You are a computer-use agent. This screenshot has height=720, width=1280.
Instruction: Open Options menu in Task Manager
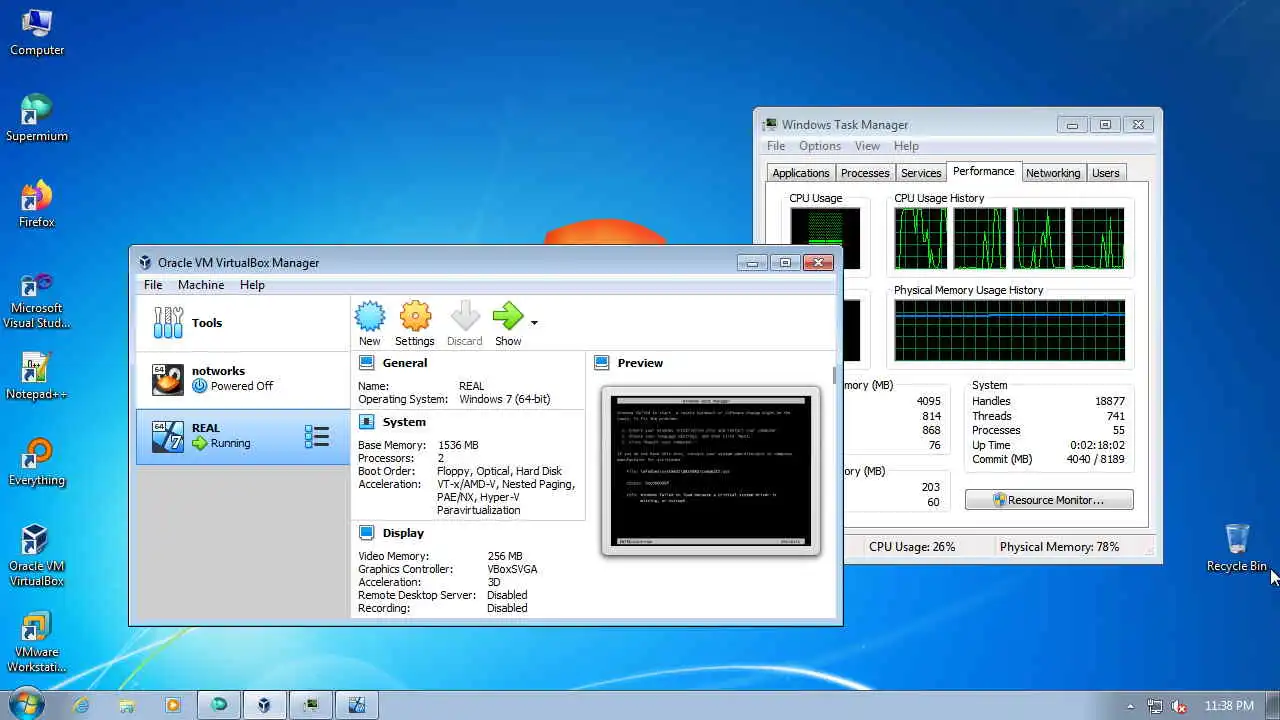tap(820, 146)
